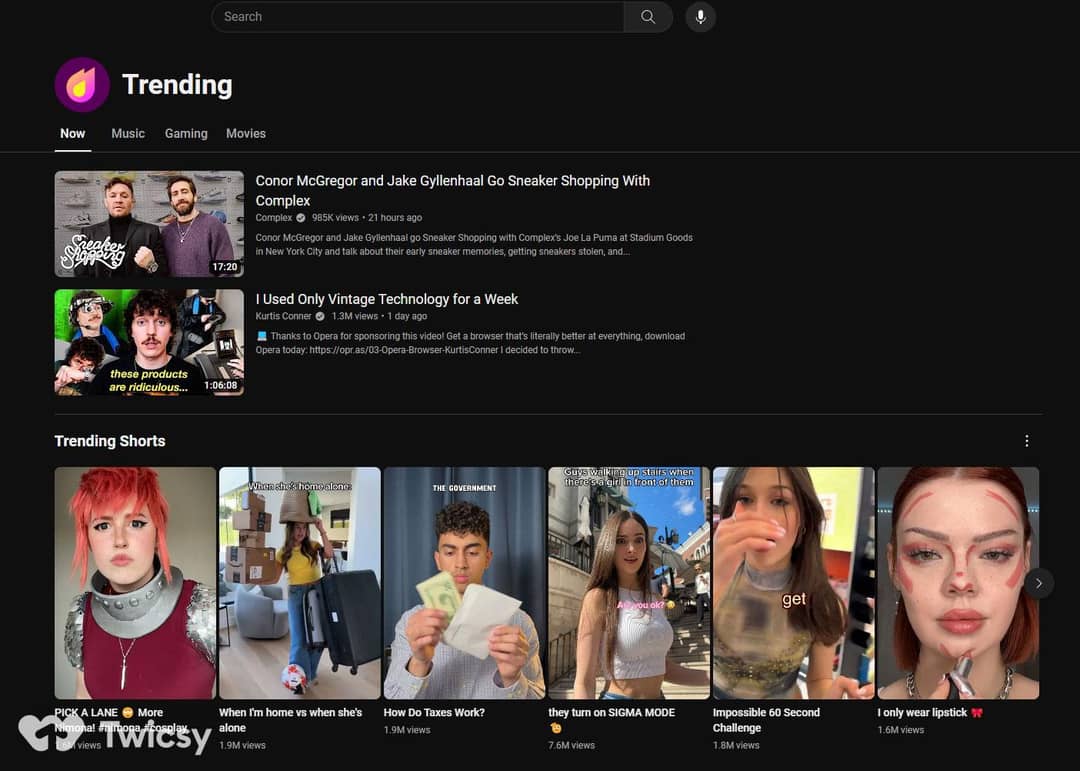Click Opera sponsorship description text

point(470,343)
